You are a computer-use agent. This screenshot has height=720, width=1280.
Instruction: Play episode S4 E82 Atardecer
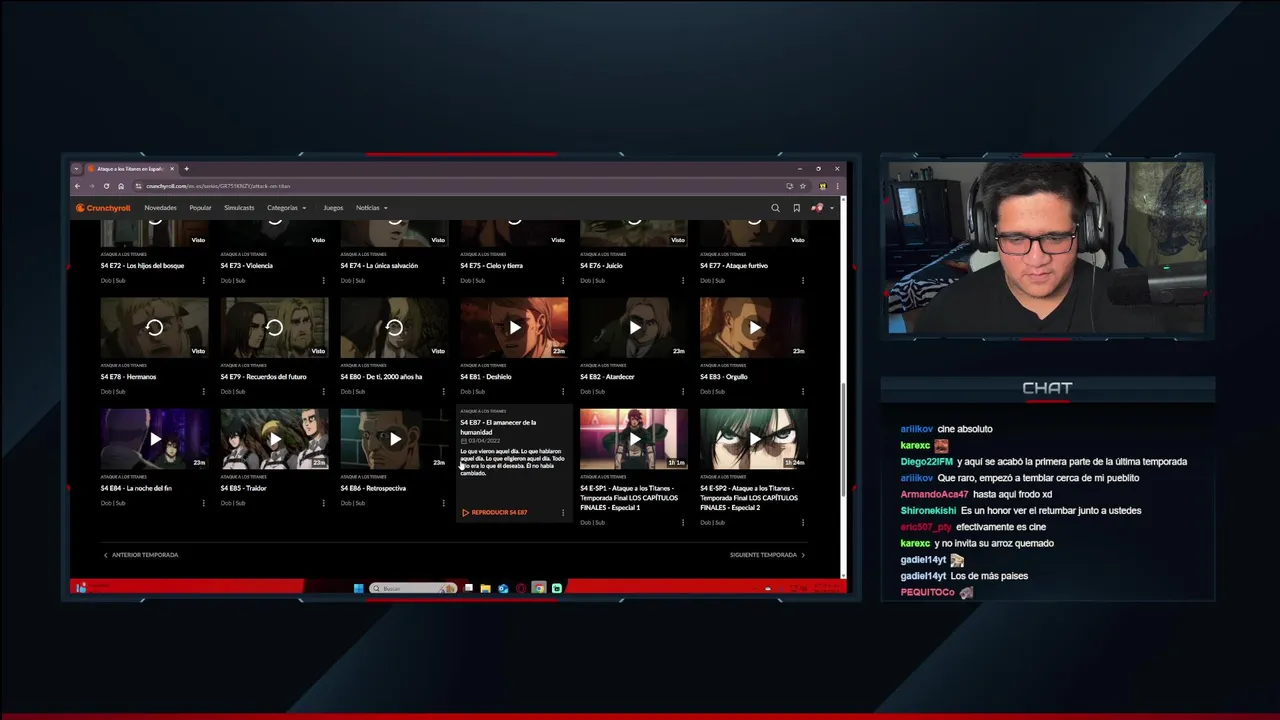(x=634, y=328)
